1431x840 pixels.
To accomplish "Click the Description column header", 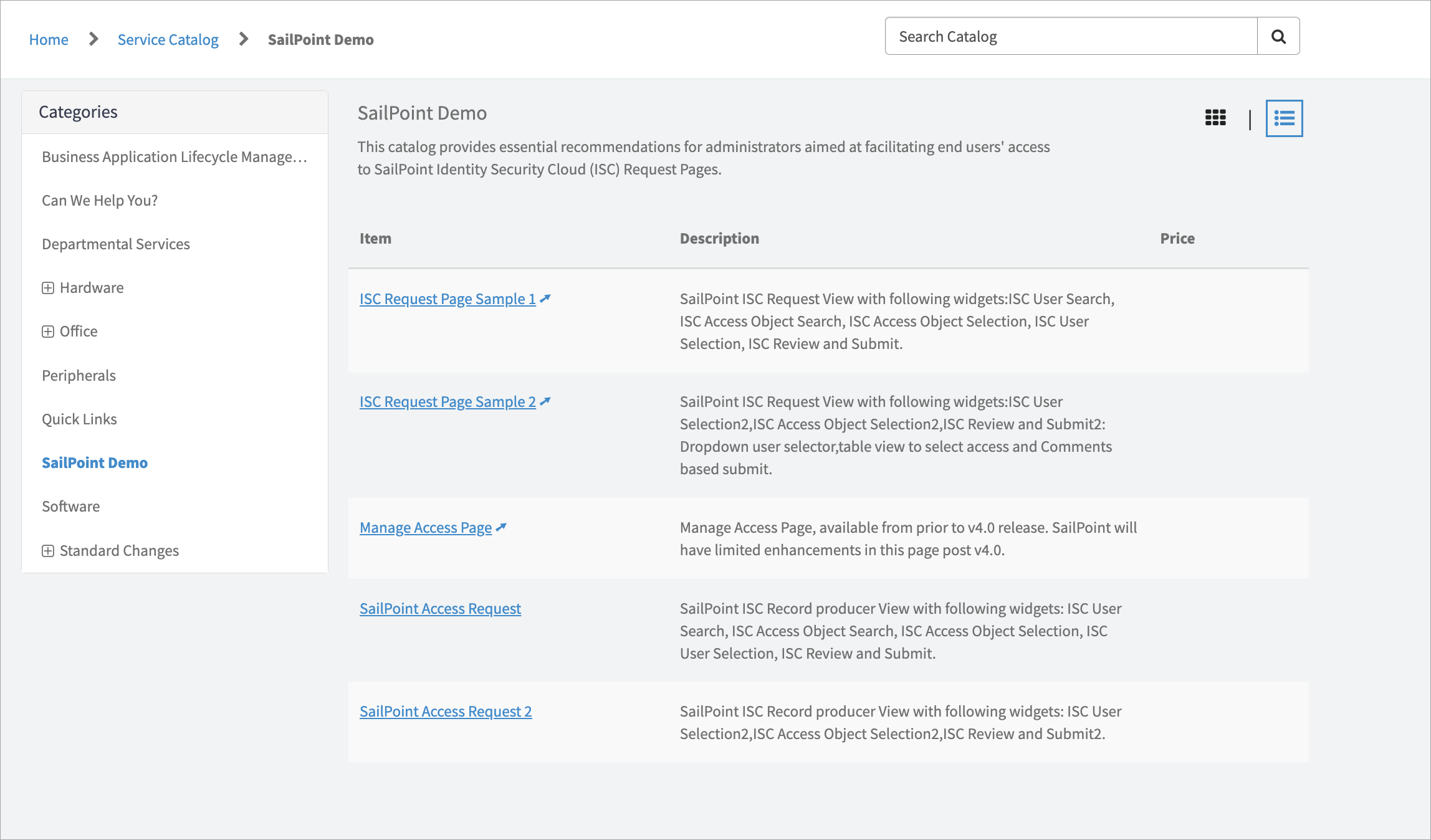I will 719,238.
